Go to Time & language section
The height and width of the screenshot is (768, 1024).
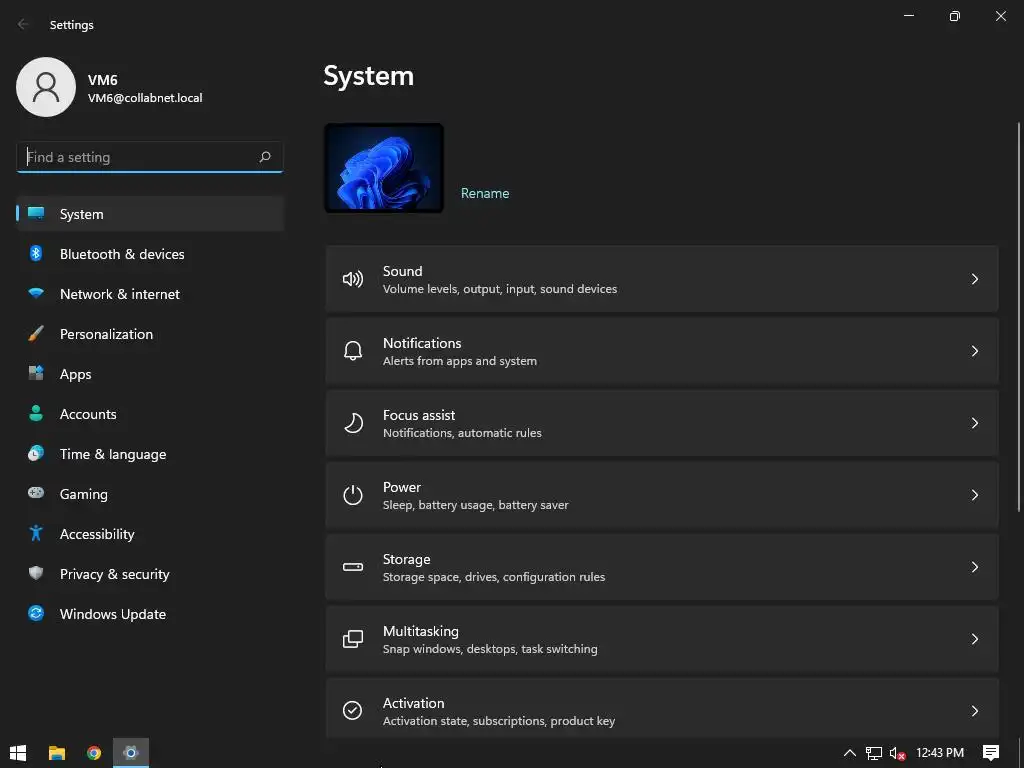point(113,454)
